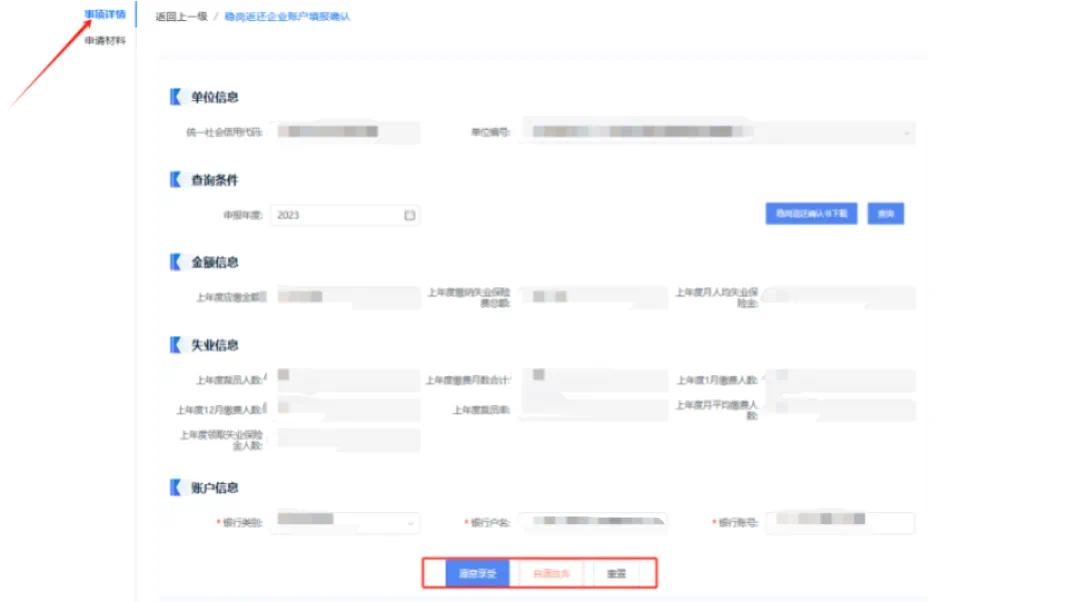This screenshot has width=1080, height=602.
Task: Expand the 单位编号 dropdown
Action: click(x=906, y=132)
